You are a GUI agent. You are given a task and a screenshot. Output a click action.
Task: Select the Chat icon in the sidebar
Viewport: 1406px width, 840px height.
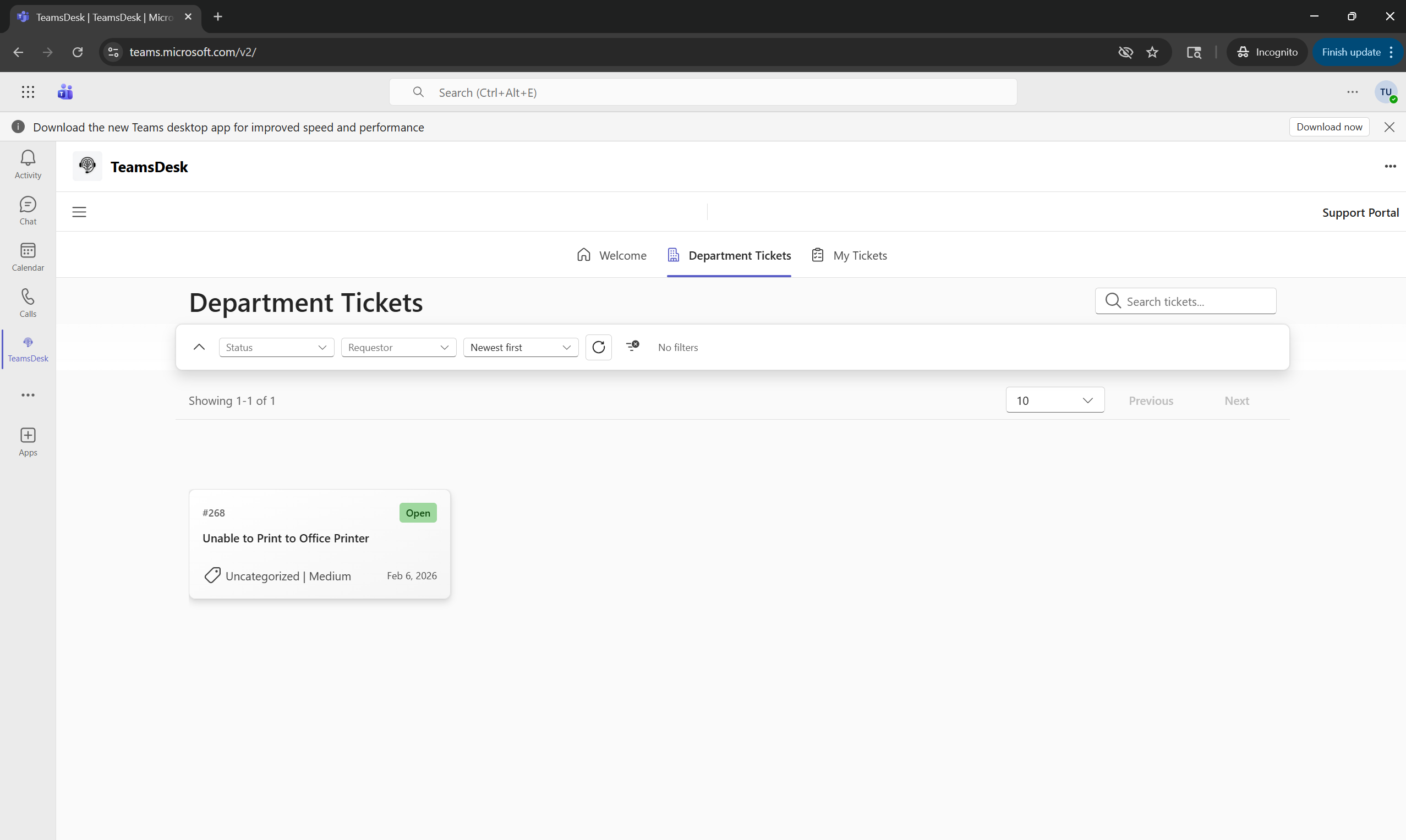click(x=27, y=210)
